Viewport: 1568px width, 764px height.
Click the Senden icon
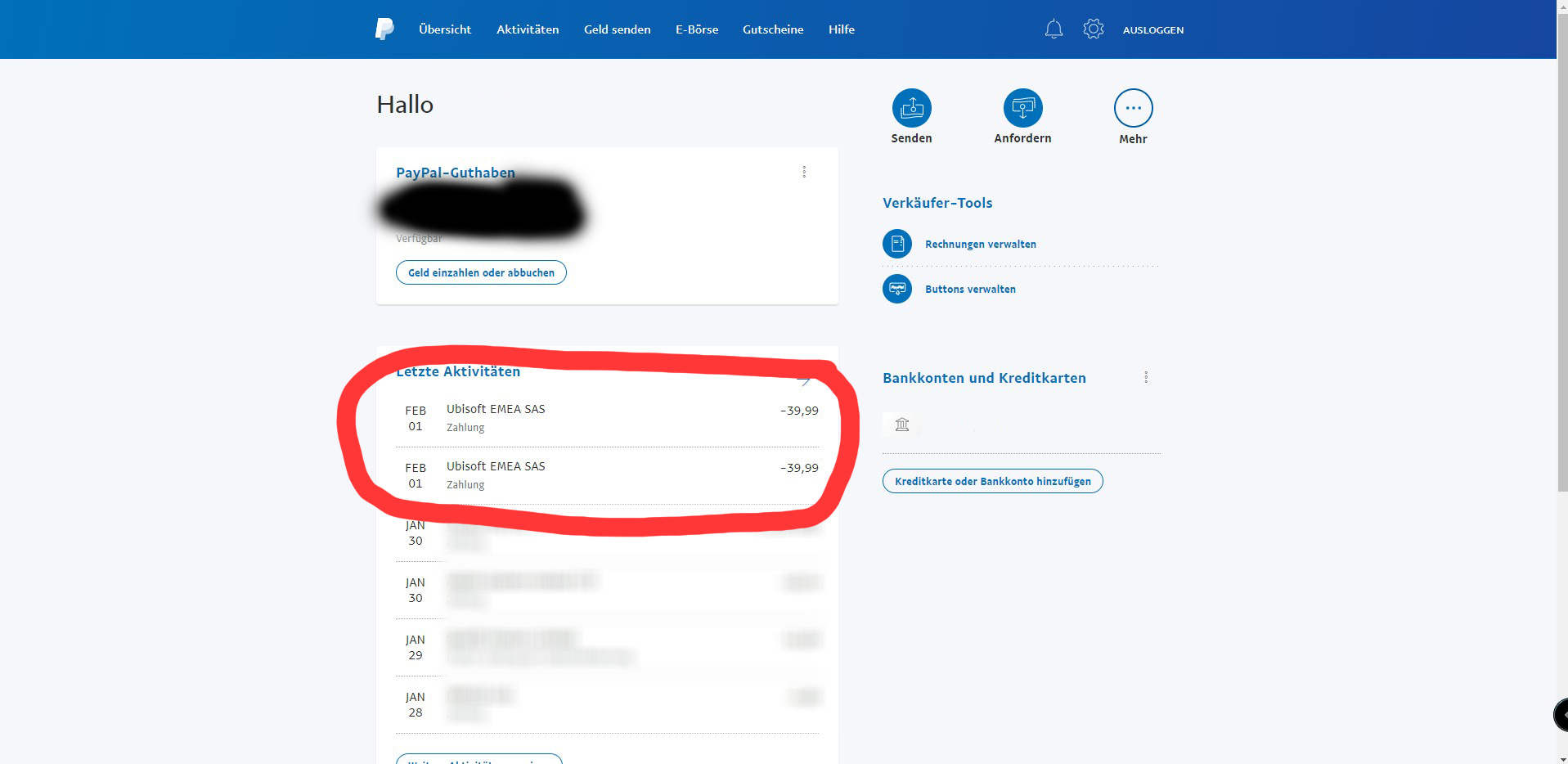pyautogui.click(x=912, y=108)
